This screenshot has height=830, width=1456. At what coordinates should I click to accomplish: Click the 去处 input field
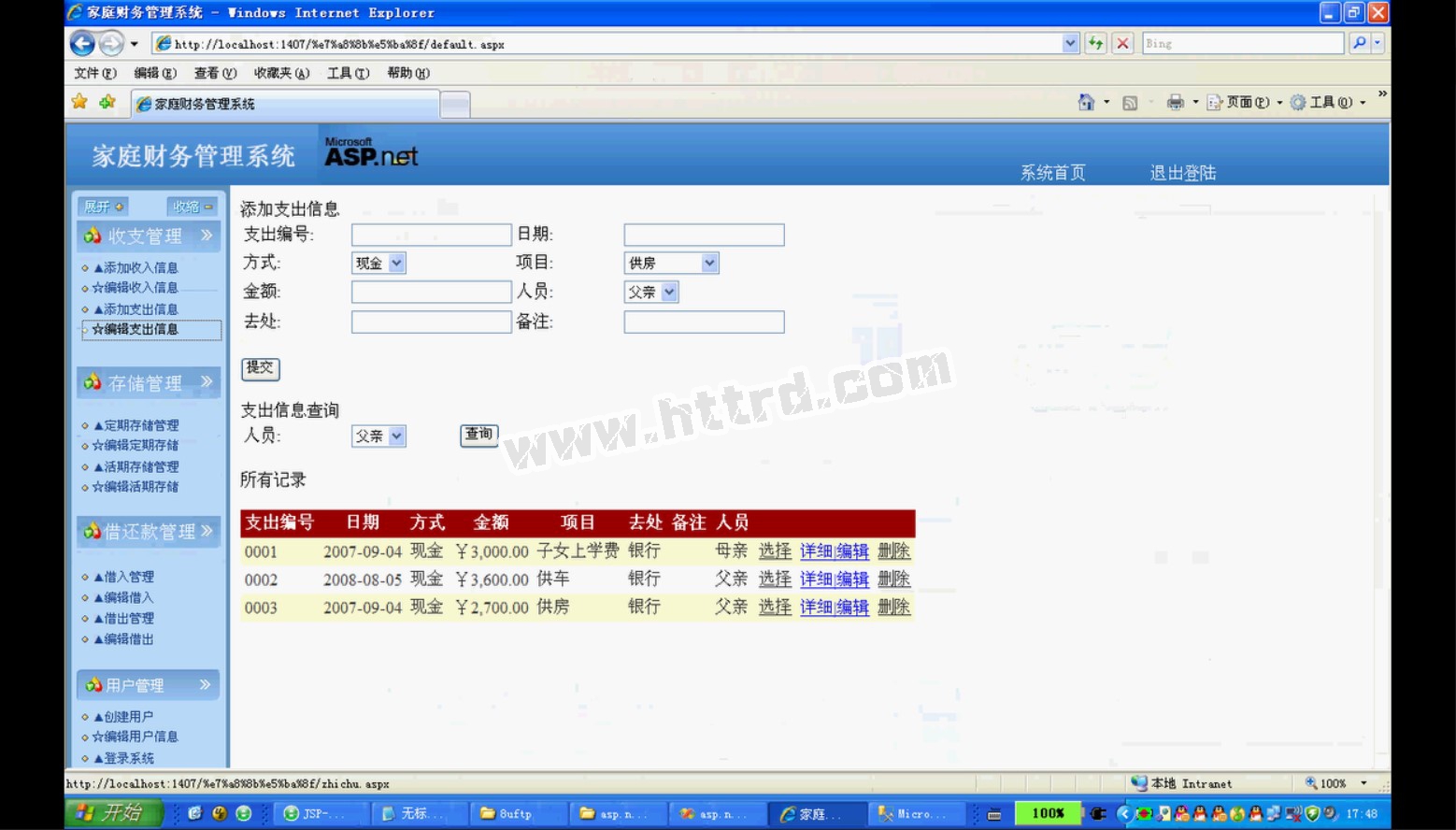pos(431,322)
